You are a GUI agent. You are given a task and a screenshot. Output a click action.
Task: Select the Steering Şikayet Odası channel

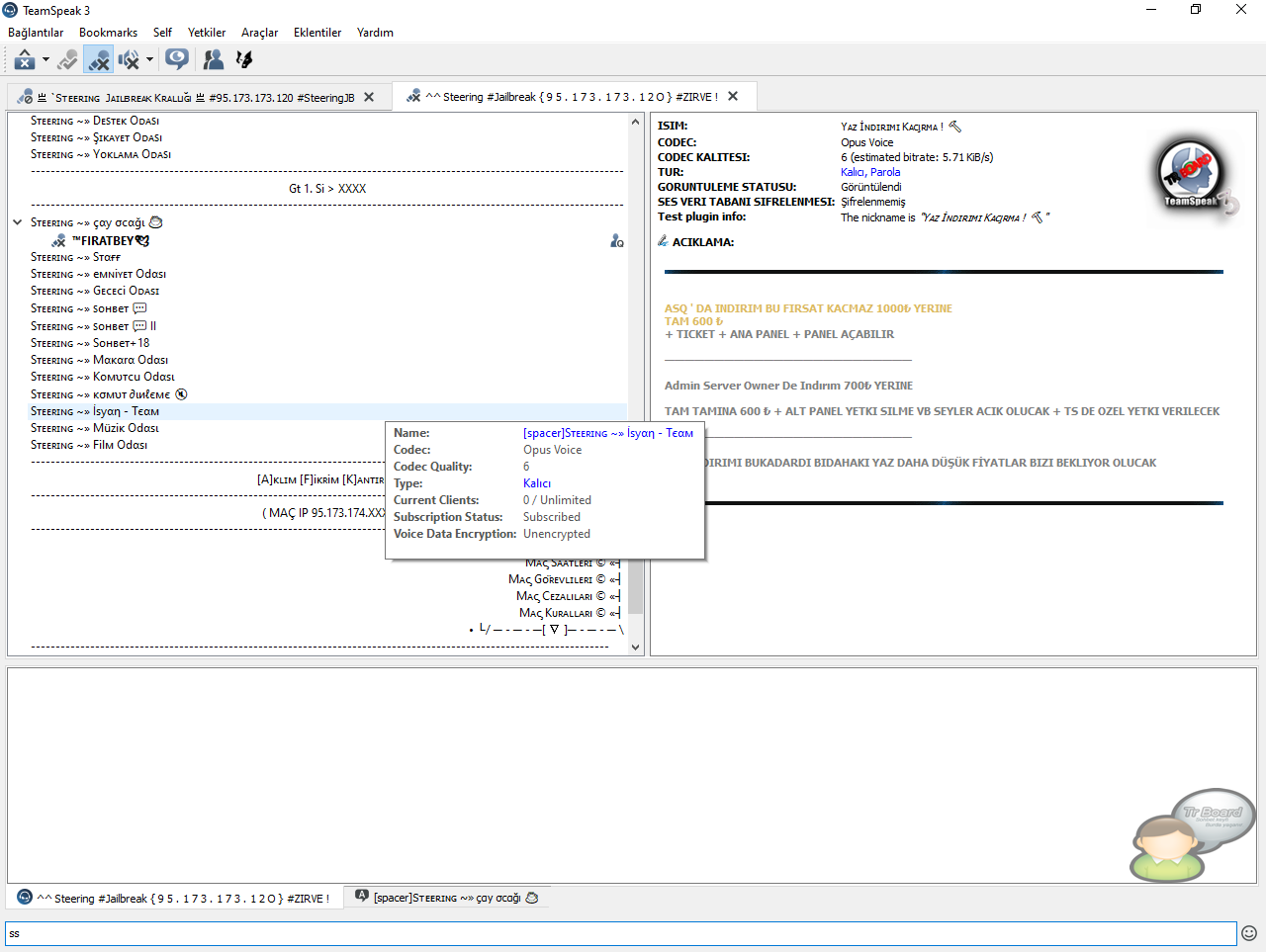[x=96, y=137]
